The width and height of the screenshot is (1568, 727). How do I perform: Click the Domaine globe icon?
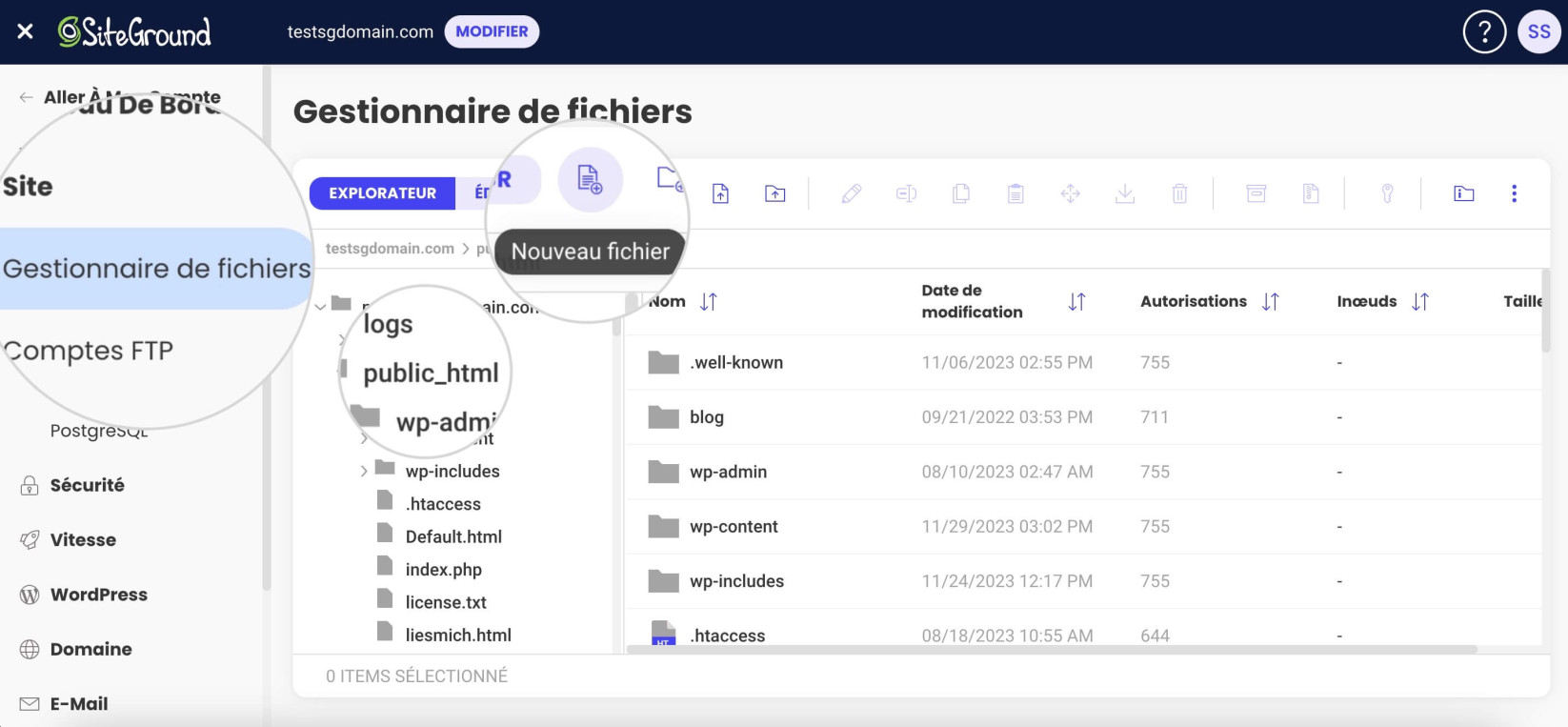tap(30, 650)
